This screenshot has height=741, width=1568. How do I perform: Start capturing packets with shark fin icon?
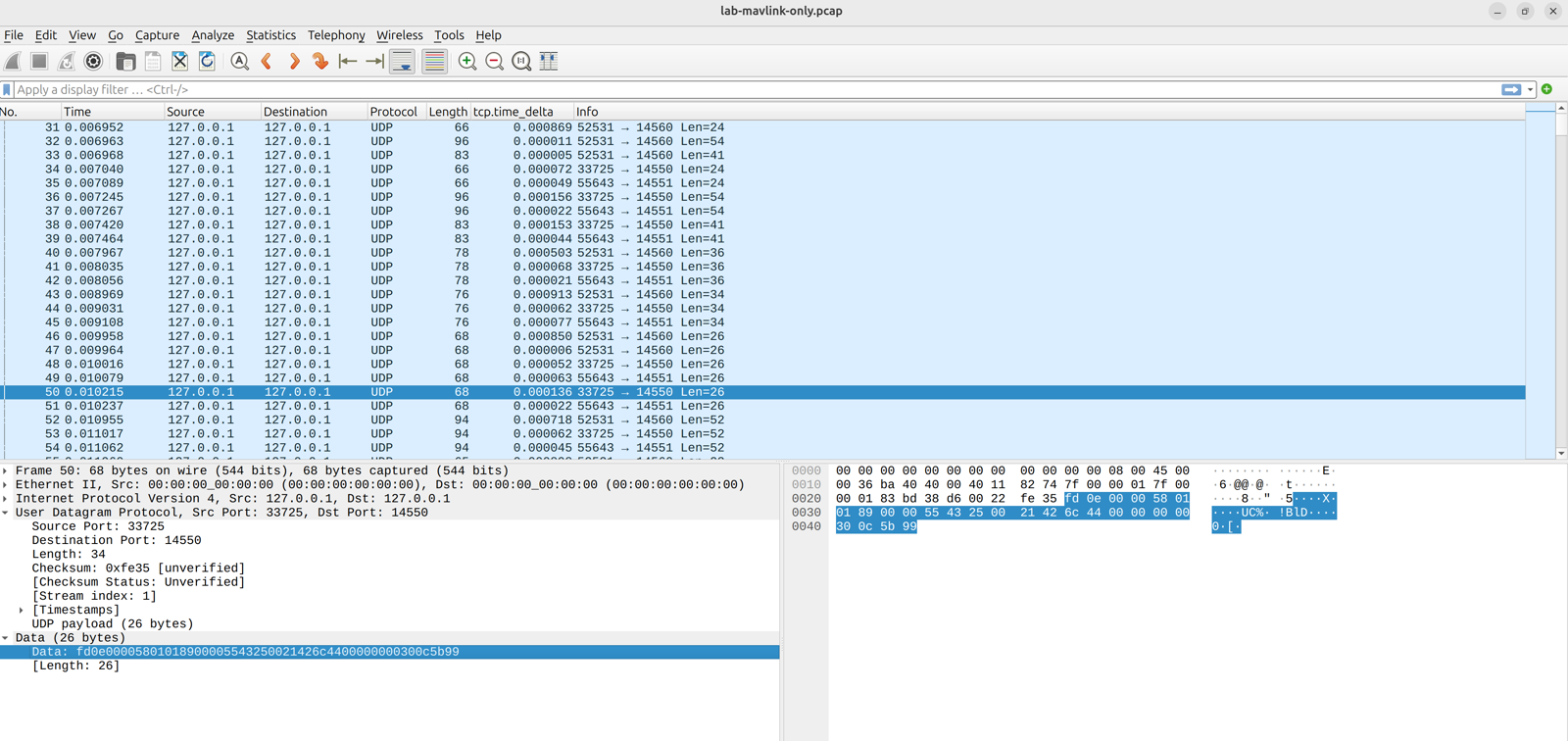click(13, 61)
